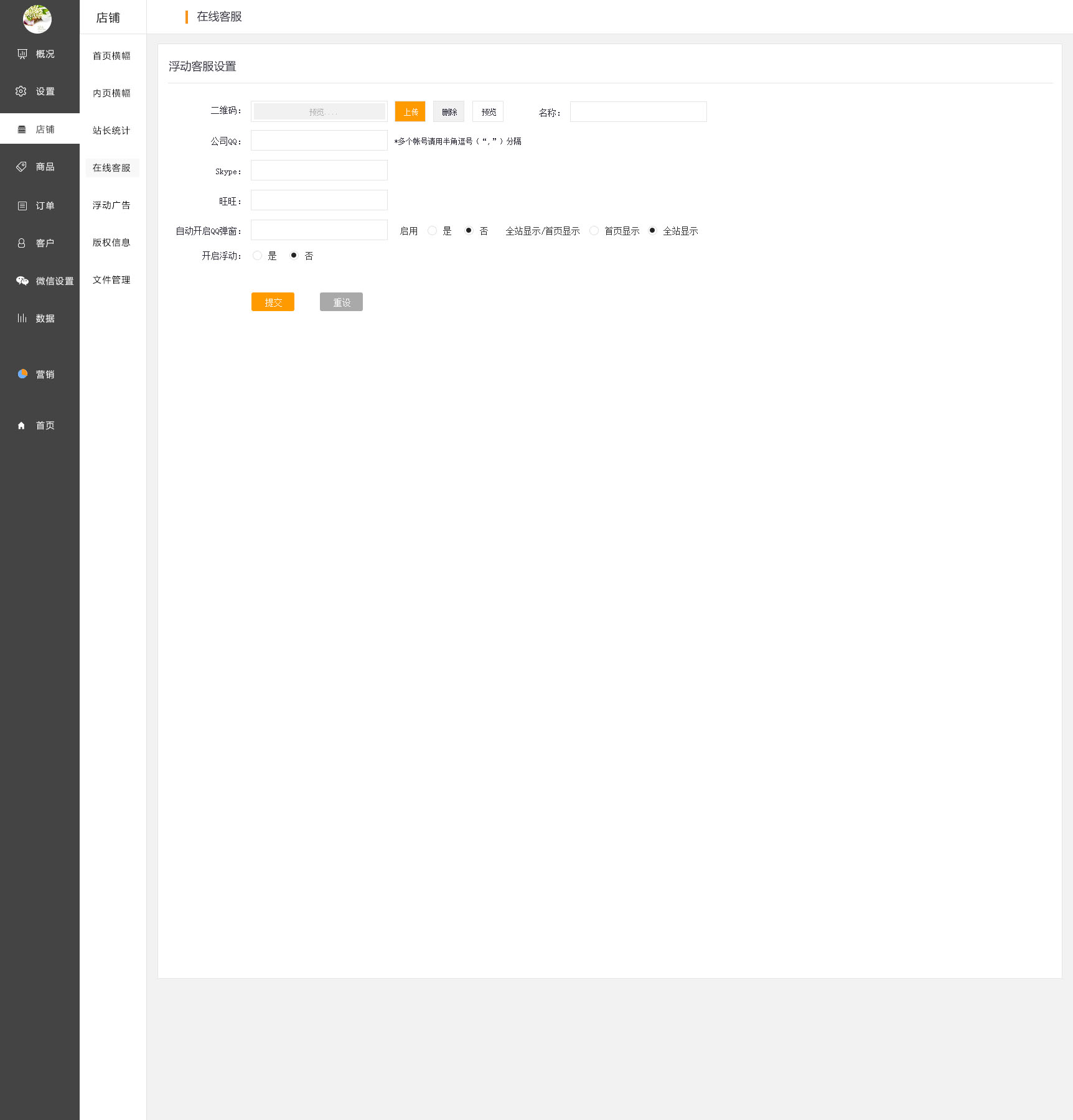Click the 设置 gear icon
The height and width of the screenshot is (1120, 1073).
coord(21,91)
